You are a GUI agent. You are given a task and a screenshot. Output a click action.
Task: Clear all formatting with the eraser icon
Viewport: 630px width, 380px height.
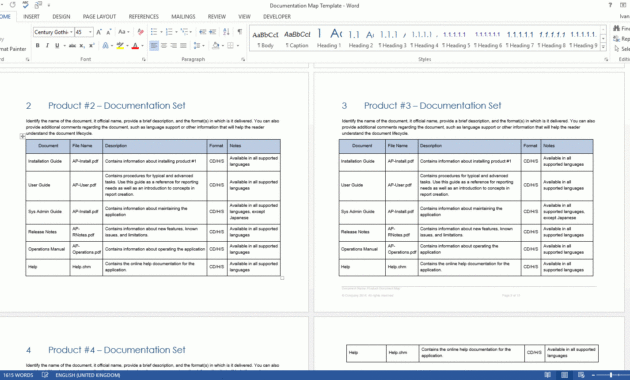[140, 32]
